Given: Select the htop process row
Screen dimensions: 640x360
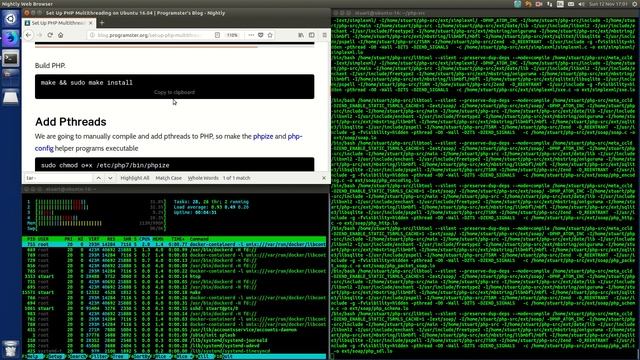Looking at the screenshot, I should click(174, 276).
